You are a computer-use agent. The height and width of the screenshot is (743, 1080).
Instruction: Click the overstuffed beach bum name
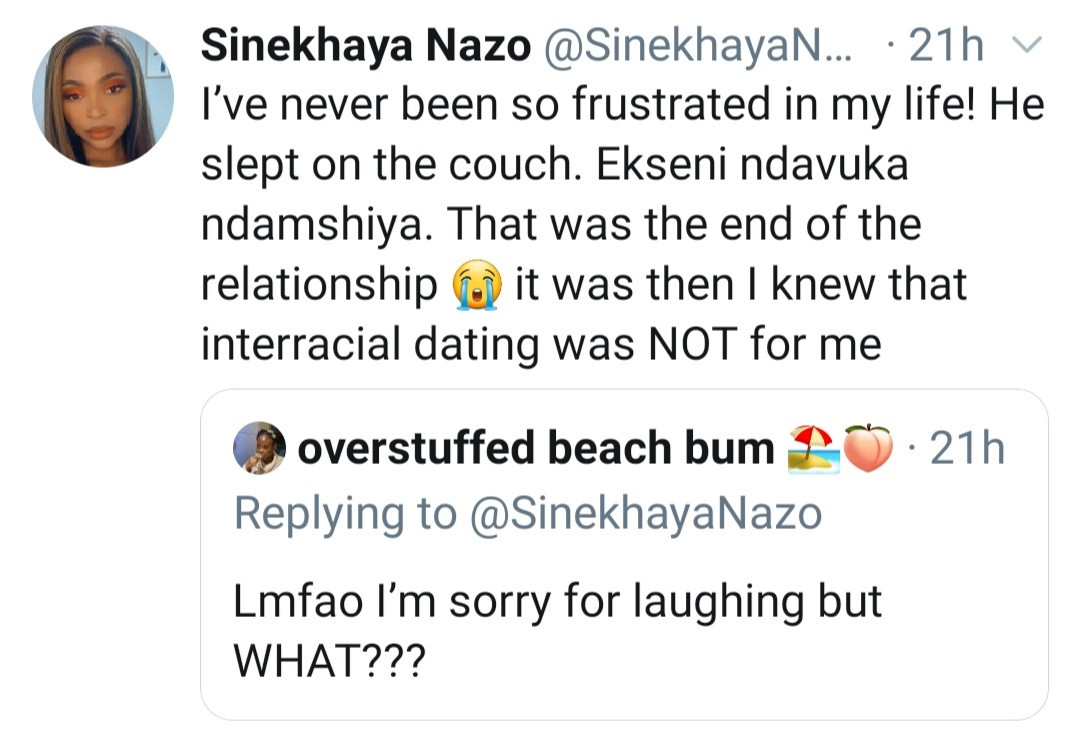coord(536,450)
